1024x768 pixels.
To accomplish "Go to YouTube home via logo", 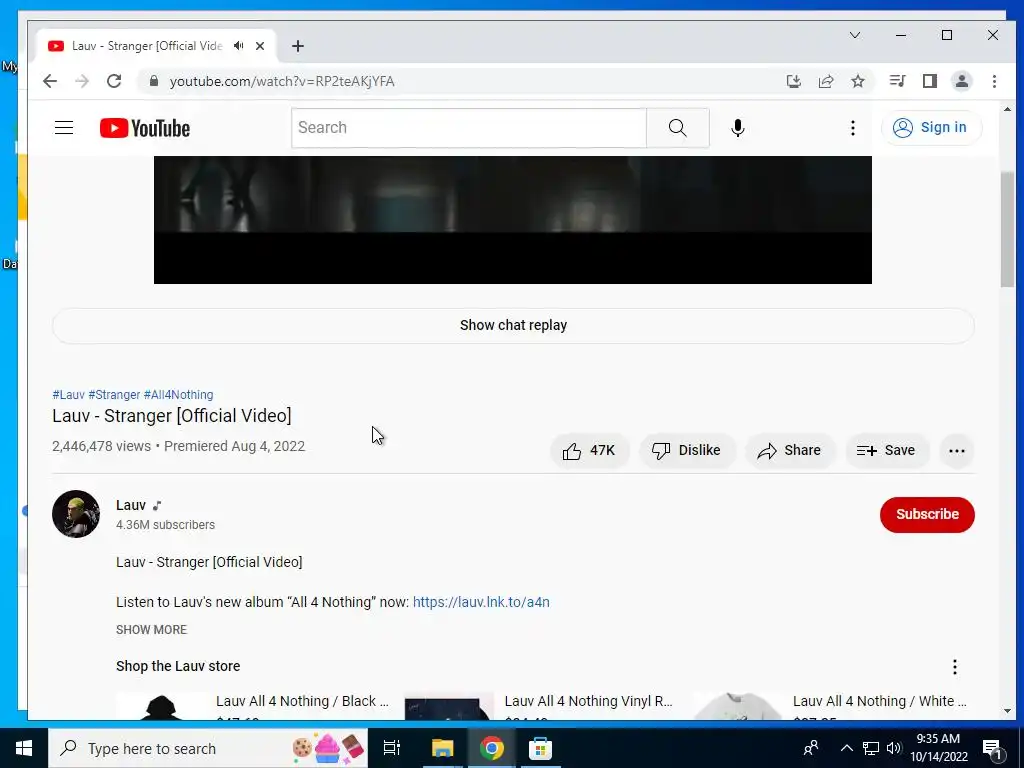I will [145, 128].
